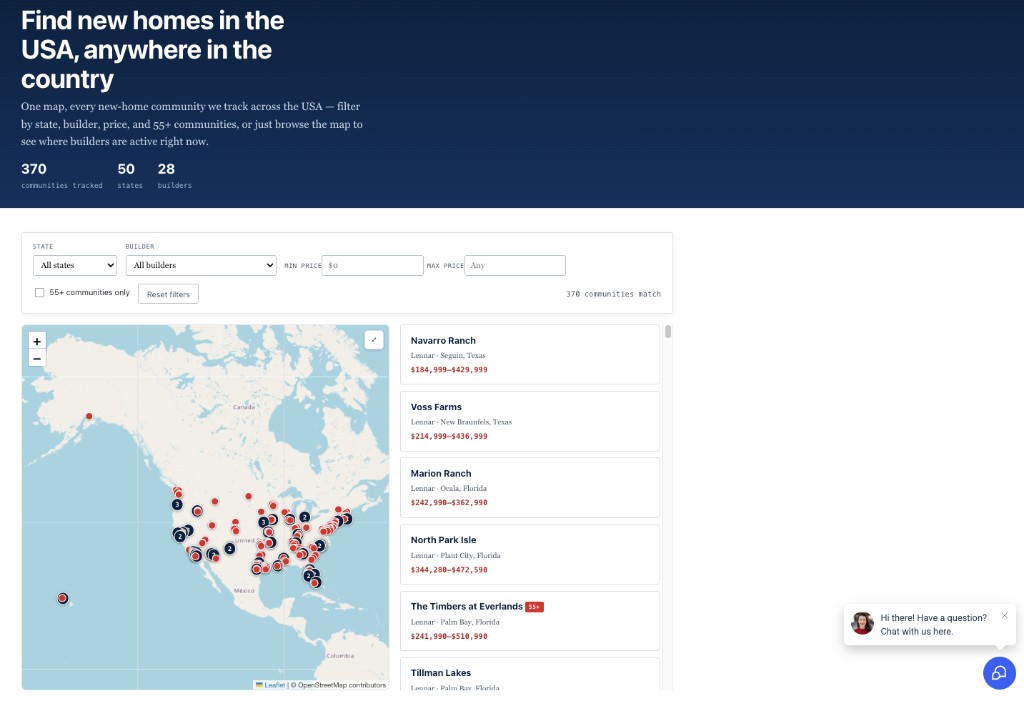Screen dimensions: 1024x701
Task: Click the listings panel scrollbar
Action: click(x=667, y=331)
